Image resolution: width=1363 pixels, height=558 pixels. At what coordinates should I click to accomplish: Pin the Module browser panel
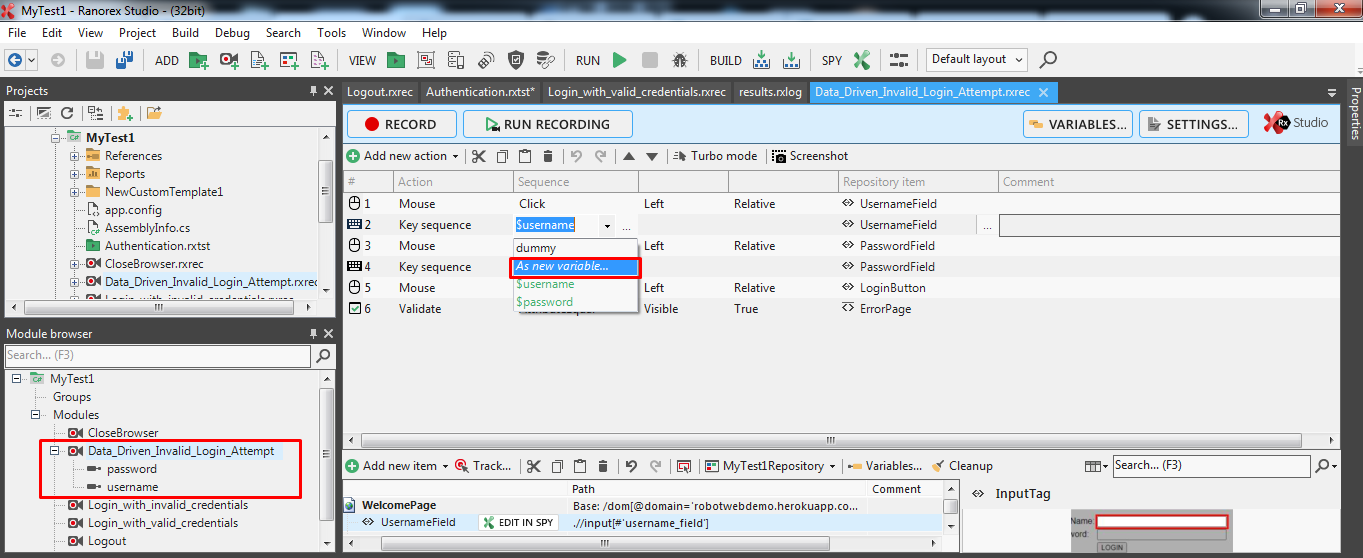(313, 333)
